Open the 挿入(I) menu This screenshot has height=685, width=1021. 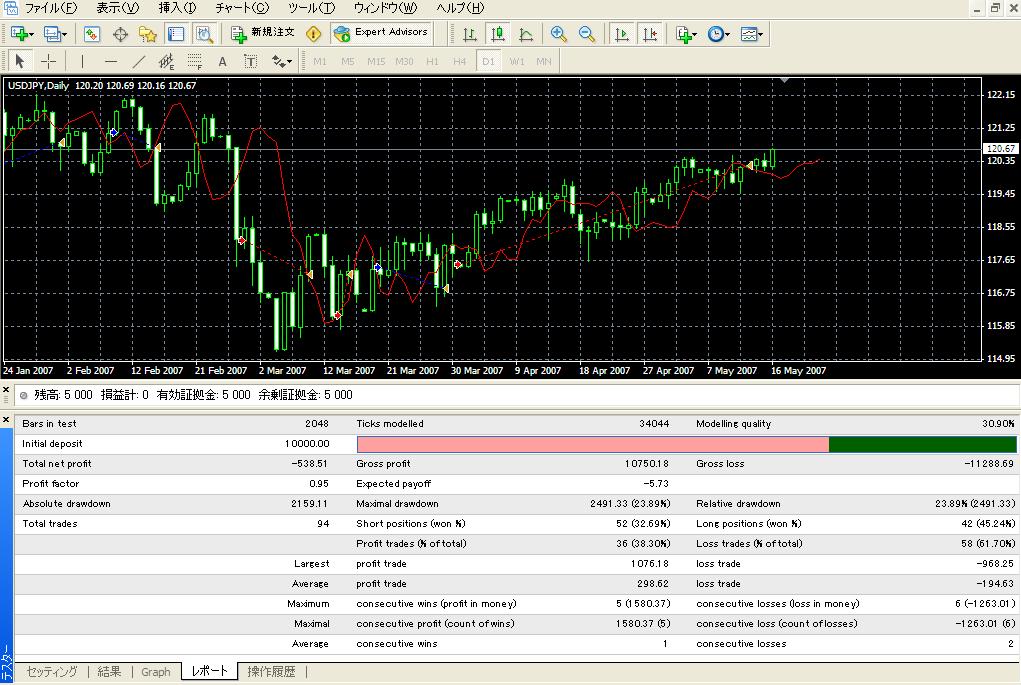177,8
